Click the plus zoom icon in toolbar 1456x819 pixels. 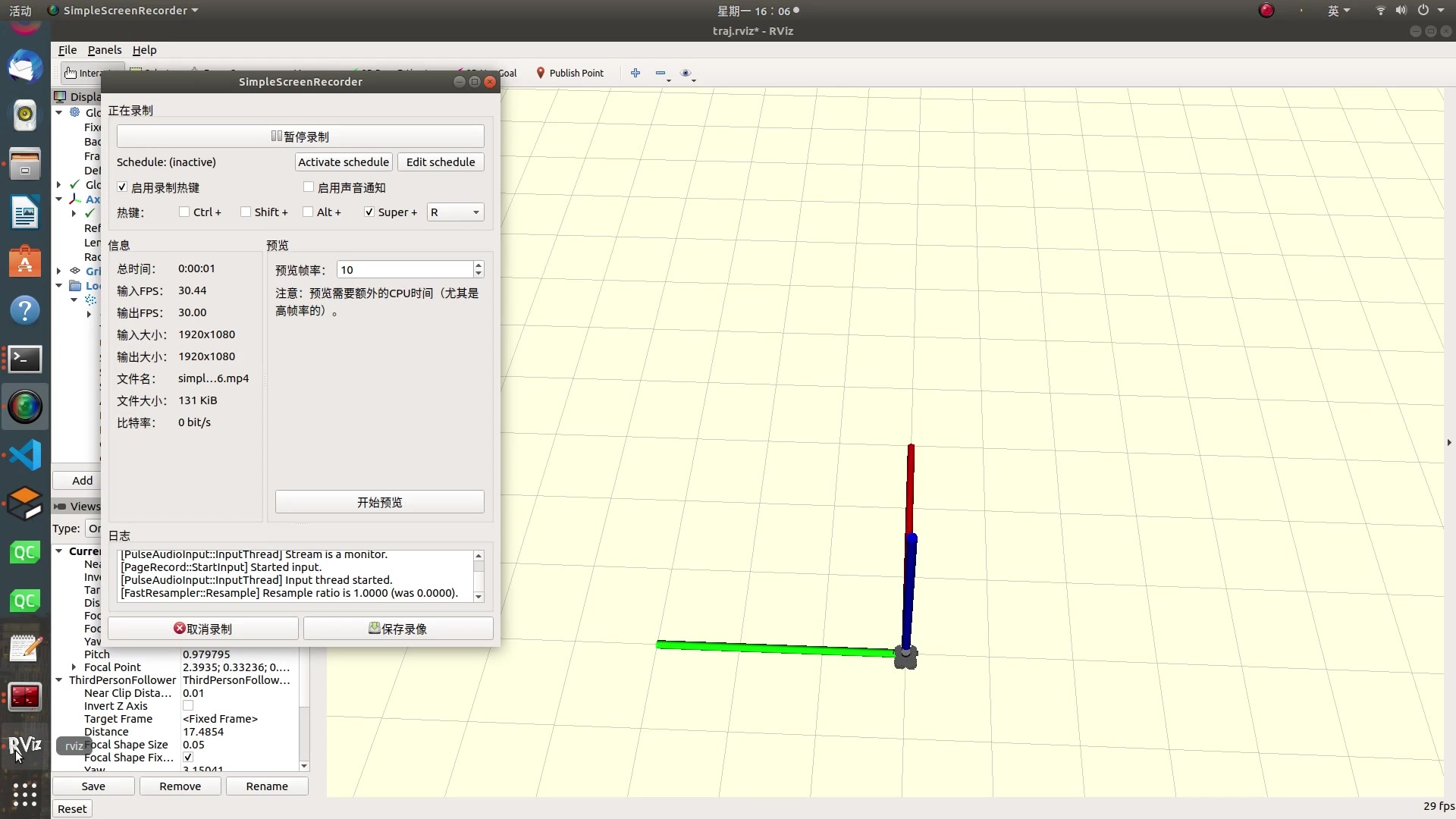click(635, 73)
